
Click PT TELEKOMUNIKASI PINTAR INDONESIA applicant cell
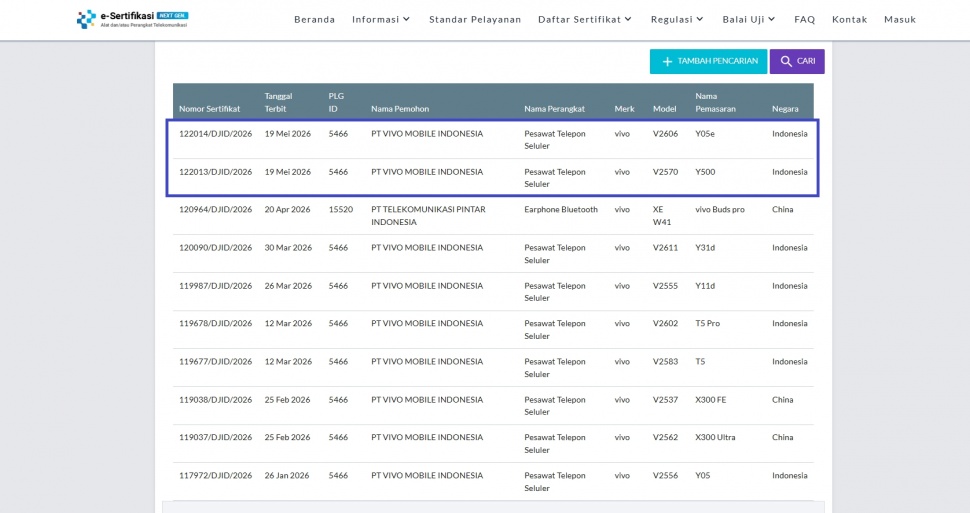click(428, 216)
